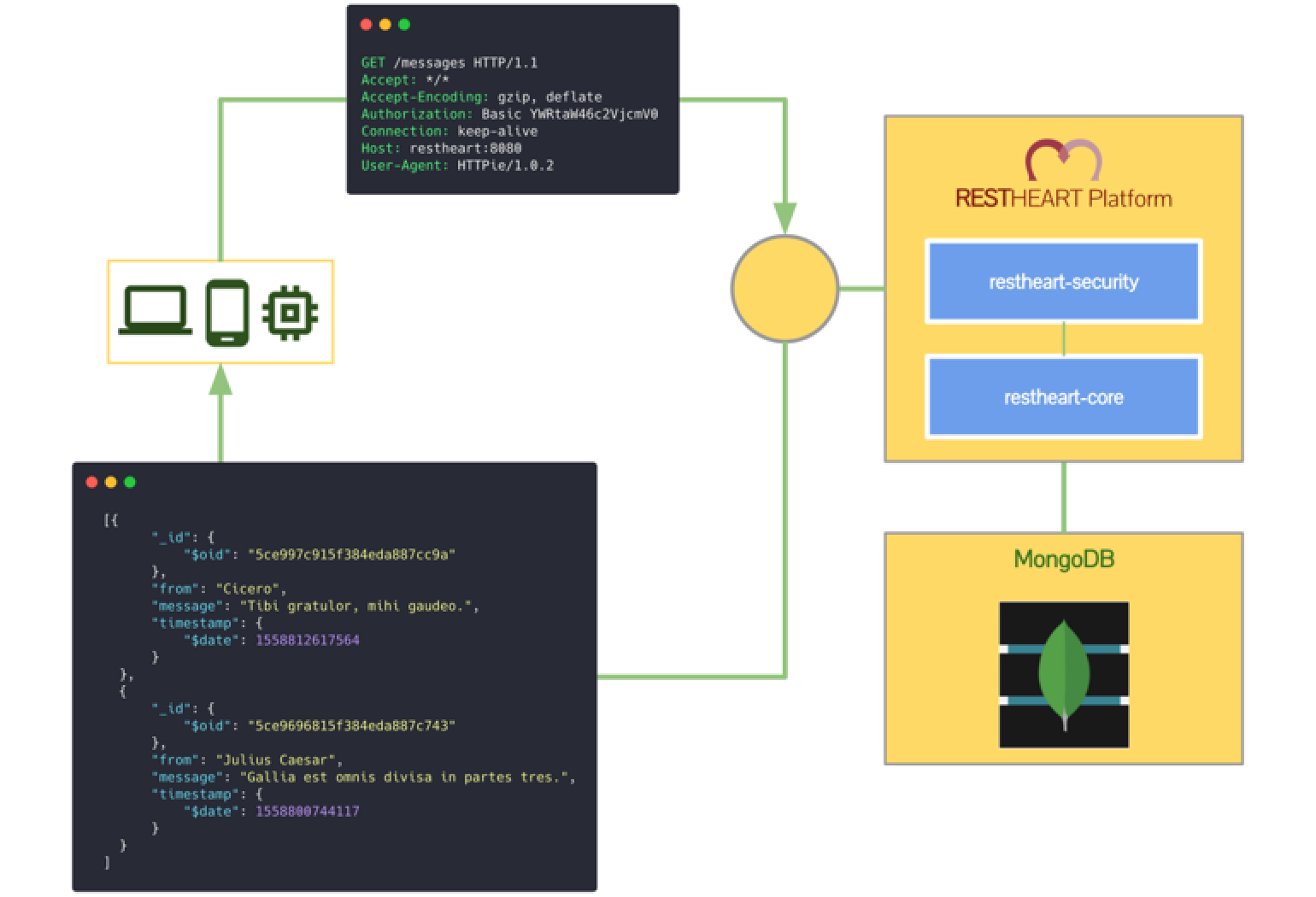Click the oid value 5ce997c915f384eda887cc9a

351,554
